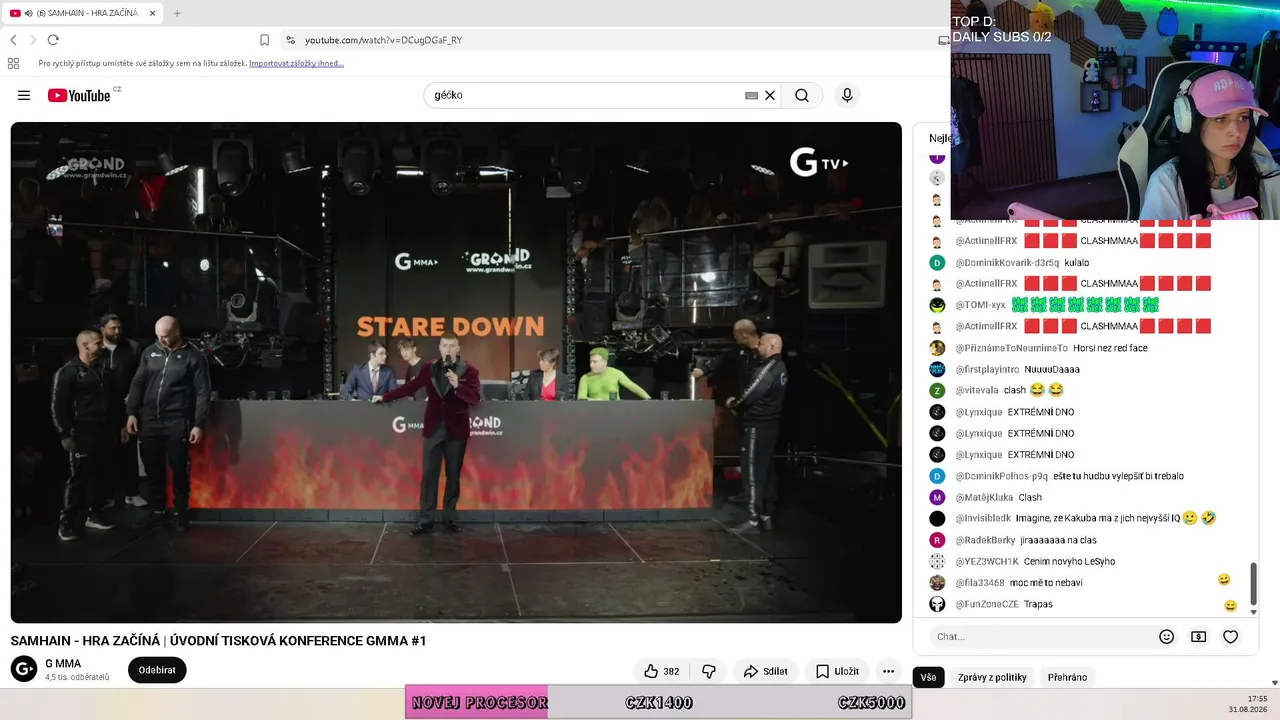The width and height of the screenshot is (1280, 720).
Task: Click the message 'Horsi nez red face'
Action: (x=1110, y=348)
